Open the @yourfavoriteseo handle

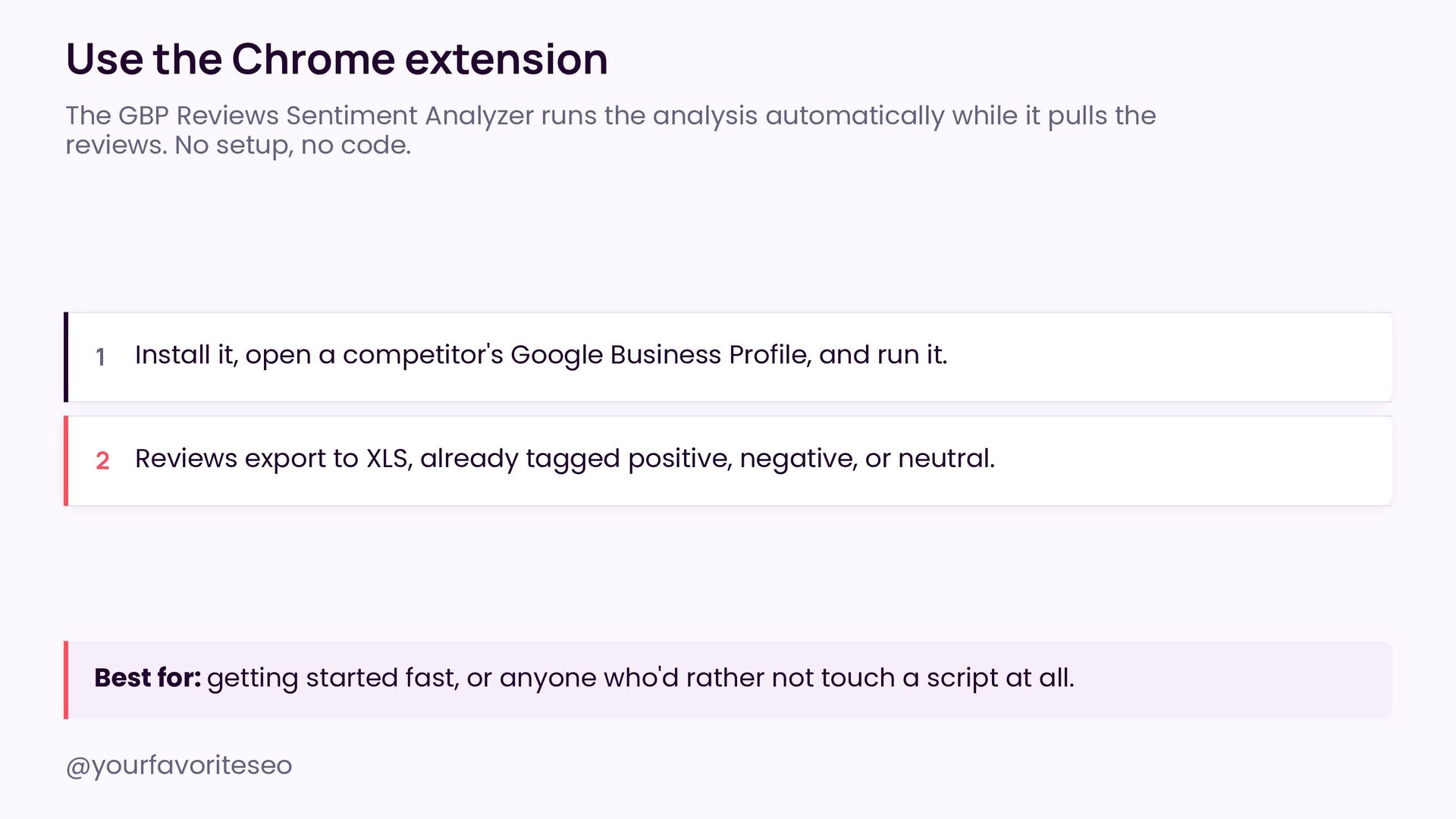pyautogui.click(x=179, y=765)
